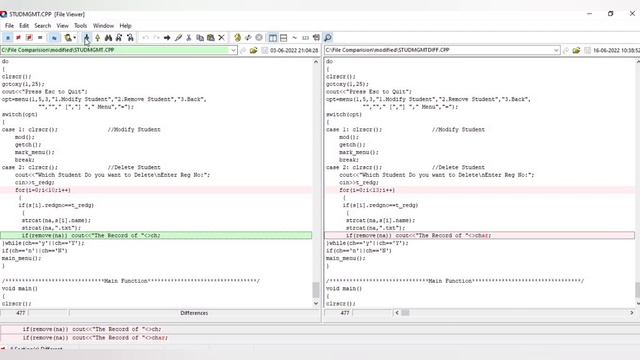Image resolution: width=640 pixels, height=360 pixels.
Task: Click the magnifier zoom icon
Action: click(x=328, y=38)
